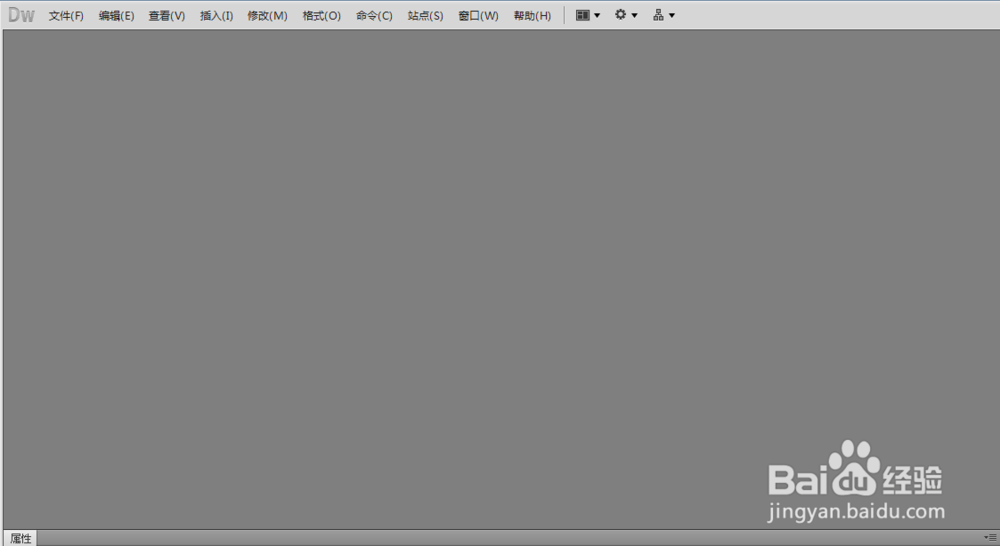Image resolution: width=1000 pixels, height=546 pixels.
Task: Select the 属性 panel tab
Action: [x=21, y=538]
